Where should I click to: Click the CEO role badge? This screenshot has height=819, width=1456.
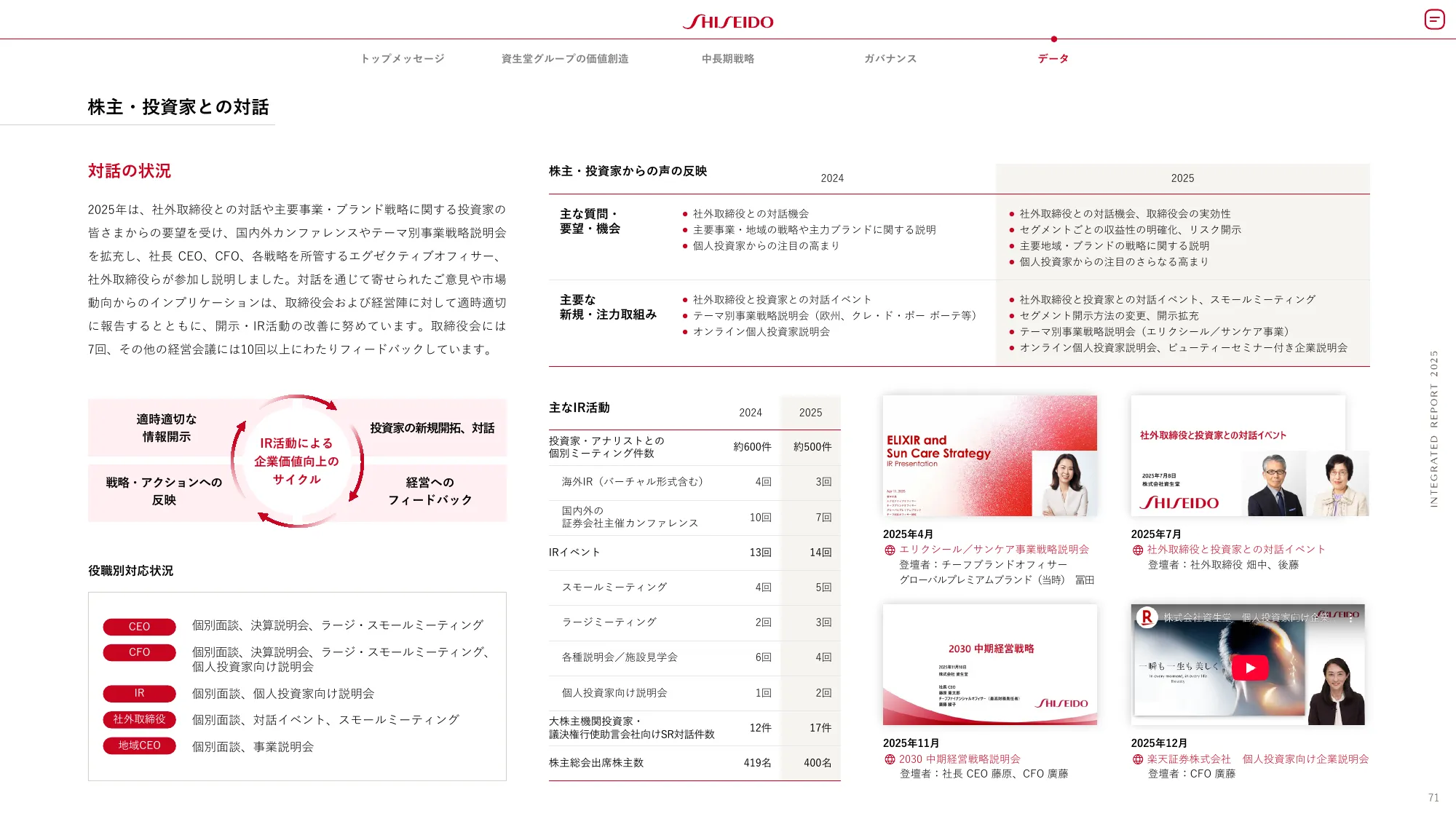(139, 627)
